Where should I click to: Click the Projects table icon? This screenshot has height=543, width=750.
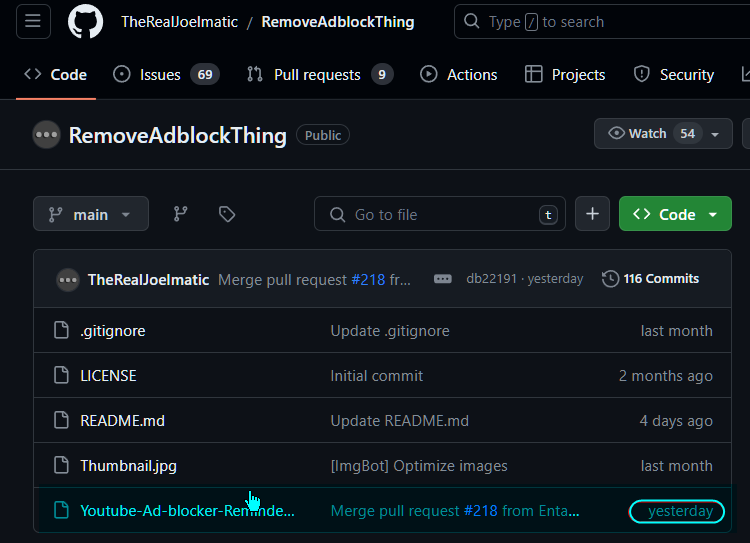[533, 74]
